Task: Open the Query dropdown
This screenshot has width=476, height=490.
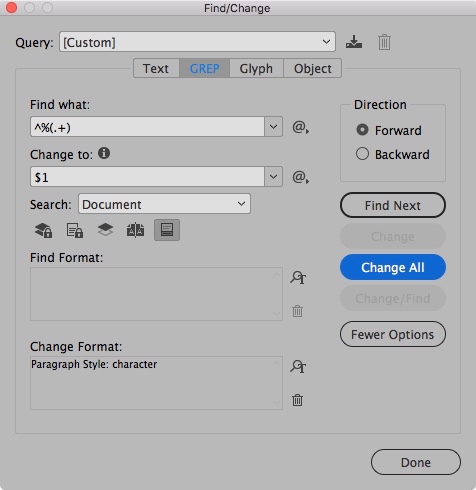Action: coord(197,42)
